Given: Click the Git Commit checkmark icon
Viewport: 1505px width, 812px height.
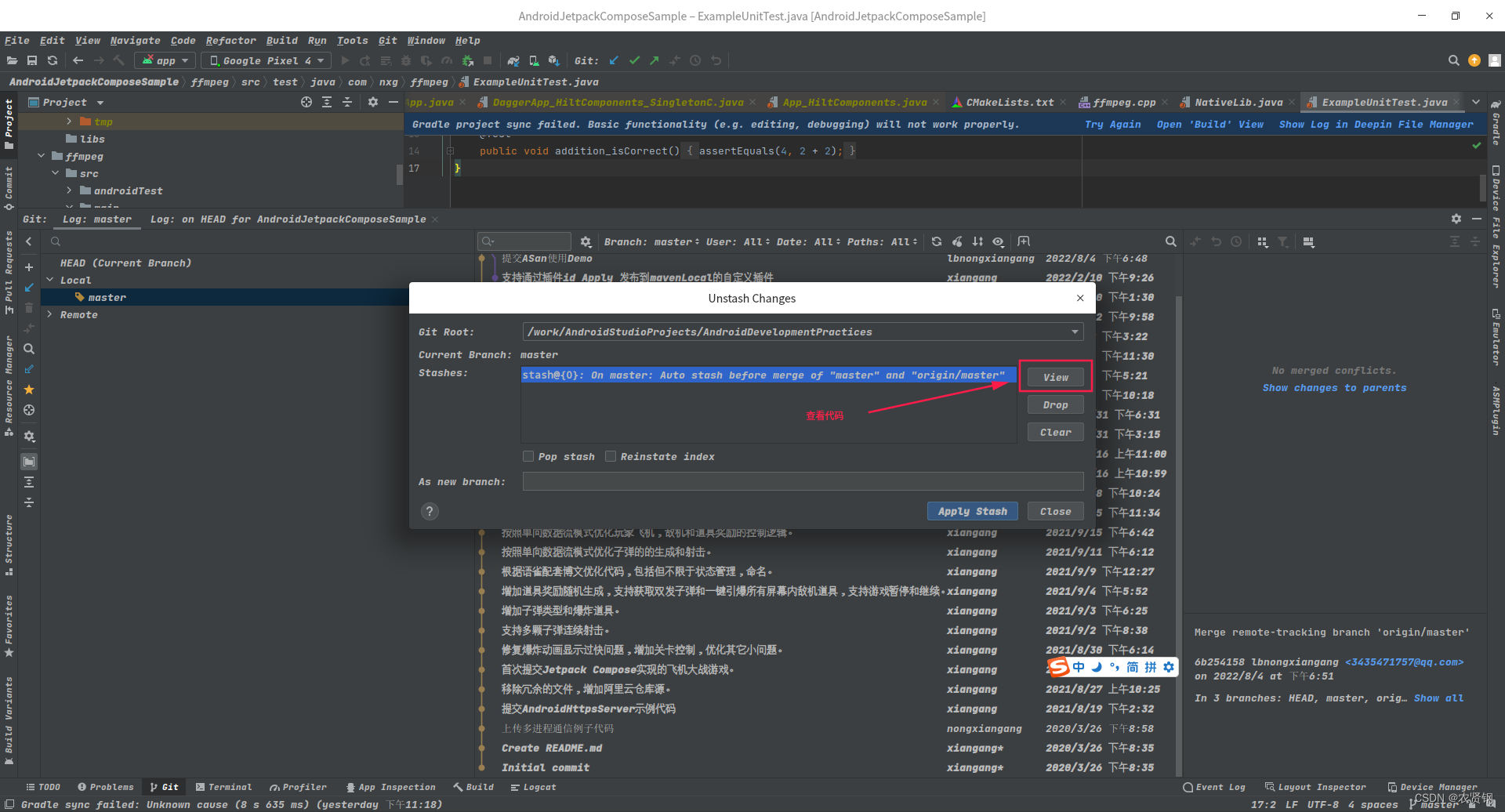Looking at the screenshot, I should [634, 60].
